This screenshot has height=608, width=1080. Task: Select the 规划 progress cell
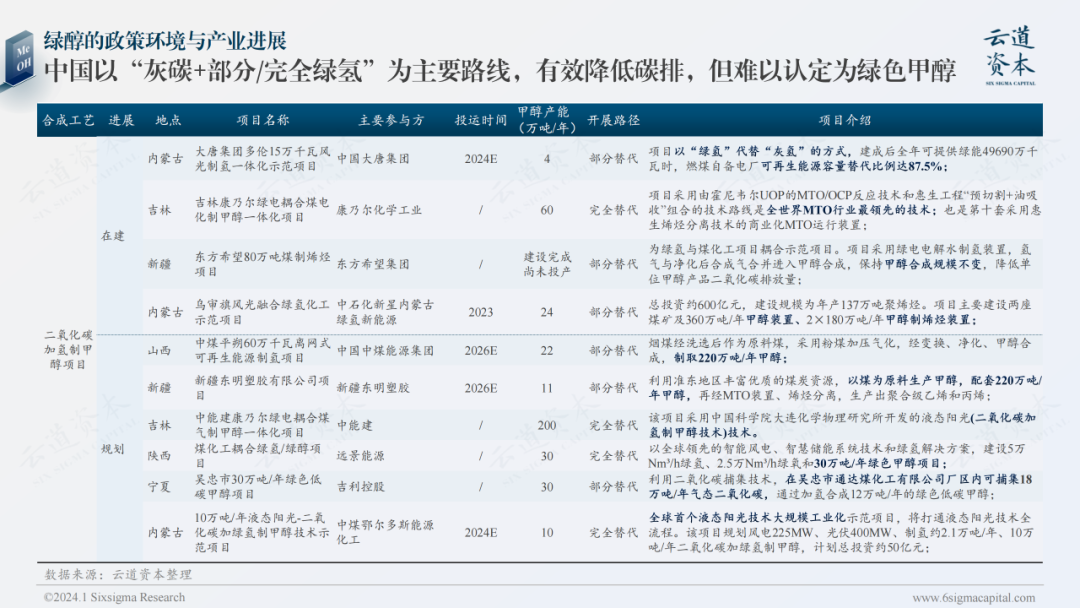point(113,449)
